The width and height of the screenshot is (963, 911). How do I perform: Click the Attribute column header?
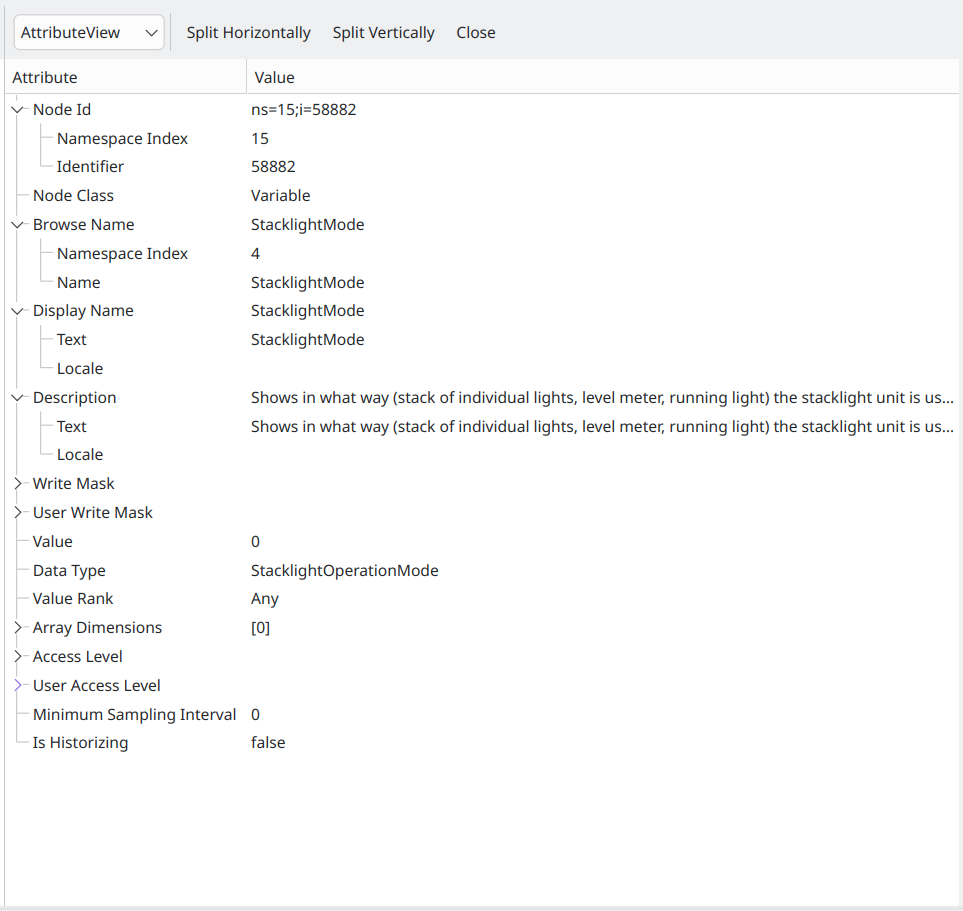coord(125,77)
